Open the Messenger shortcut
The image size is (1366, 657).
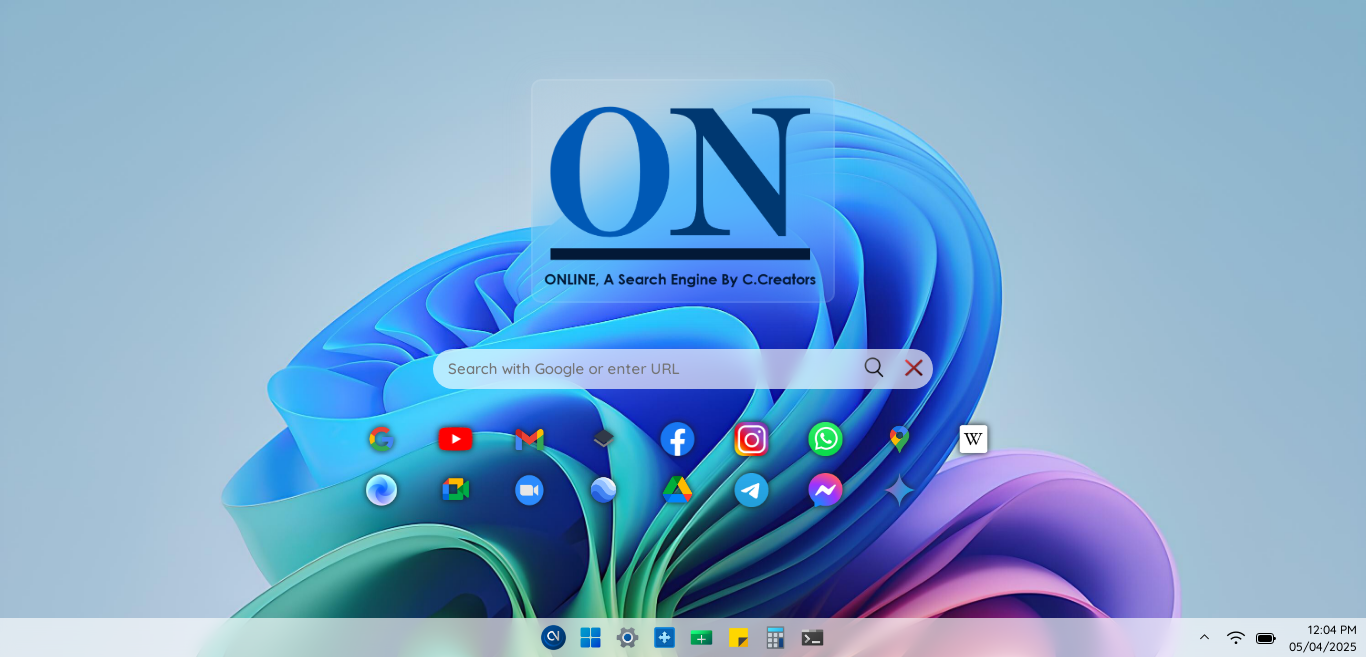click(825, 490)
